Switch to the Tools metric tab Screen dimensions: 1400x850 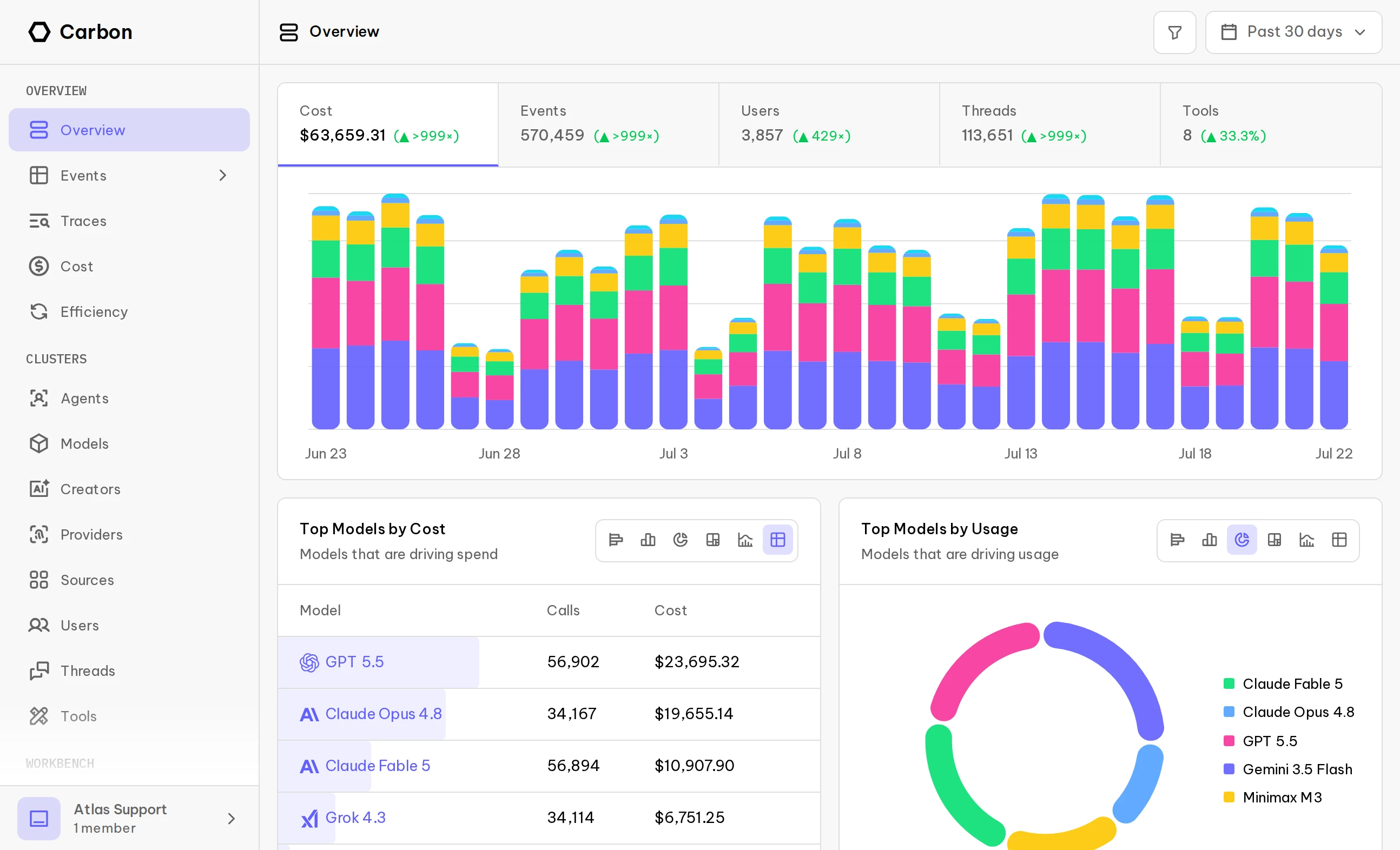click(x=1271, y=124)
